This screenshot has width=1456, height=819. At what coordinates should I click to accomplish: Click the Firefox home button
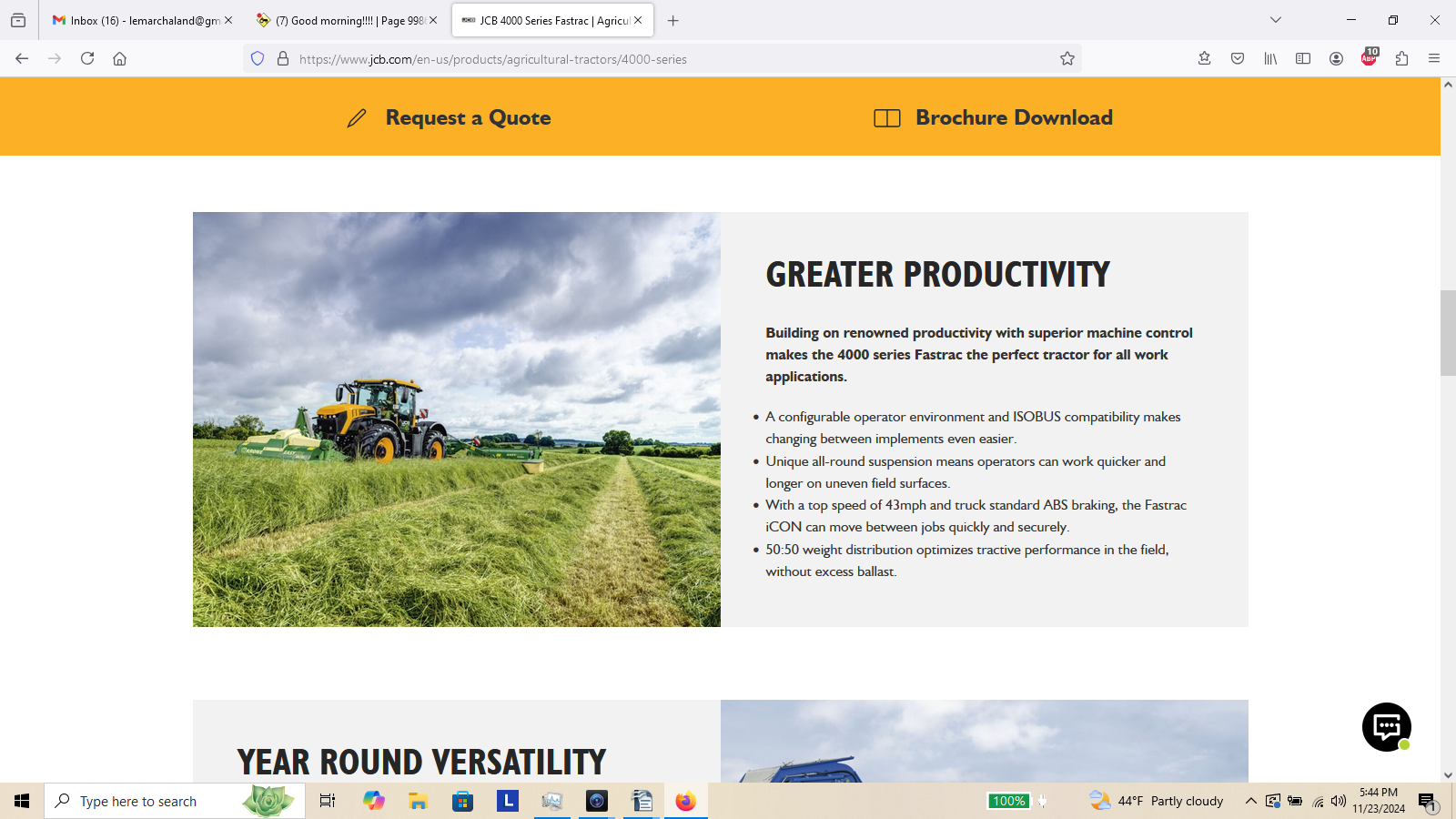coord(119,59)
